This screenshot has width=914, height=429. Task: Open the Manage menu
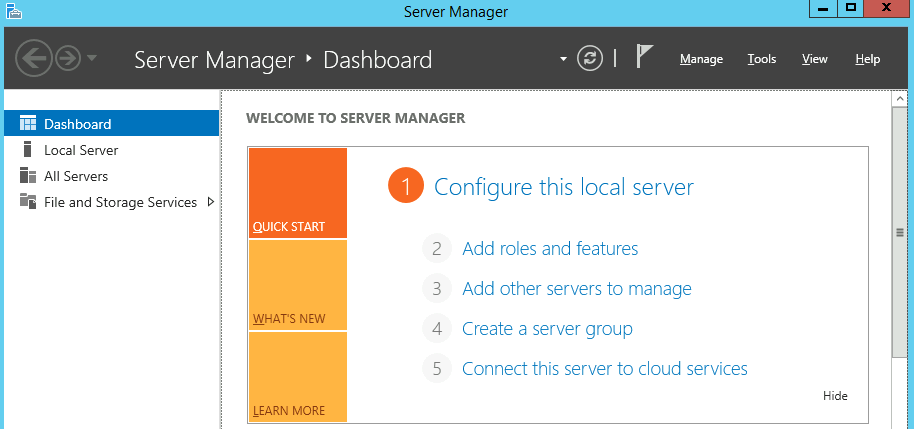[701, 59]
